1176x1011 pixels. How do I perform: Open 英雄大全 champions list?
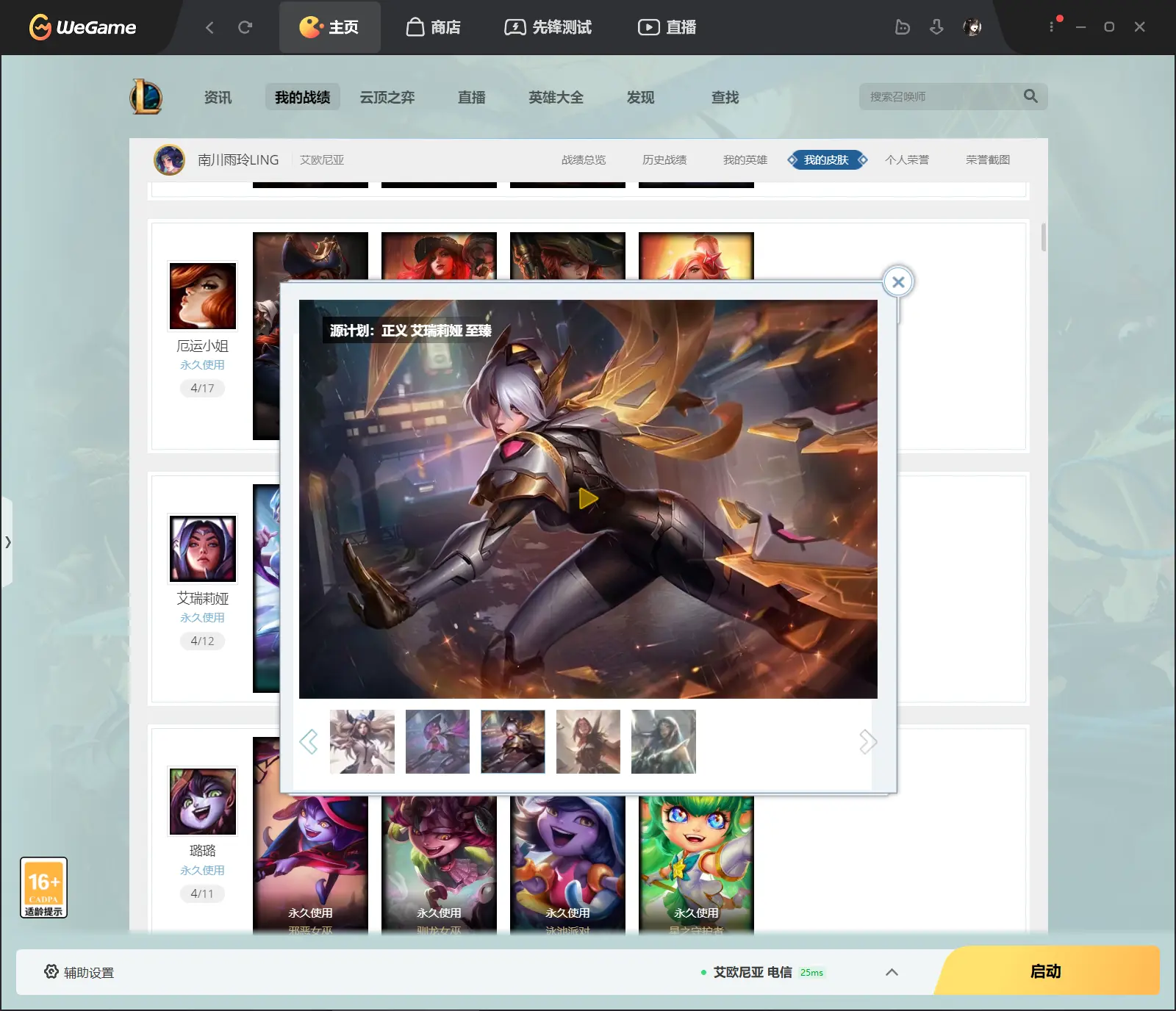pos(556,97)
